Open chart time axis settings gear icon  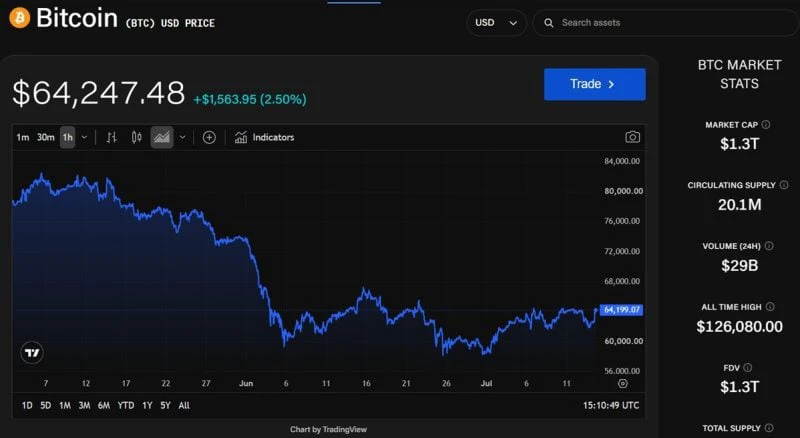622,383
